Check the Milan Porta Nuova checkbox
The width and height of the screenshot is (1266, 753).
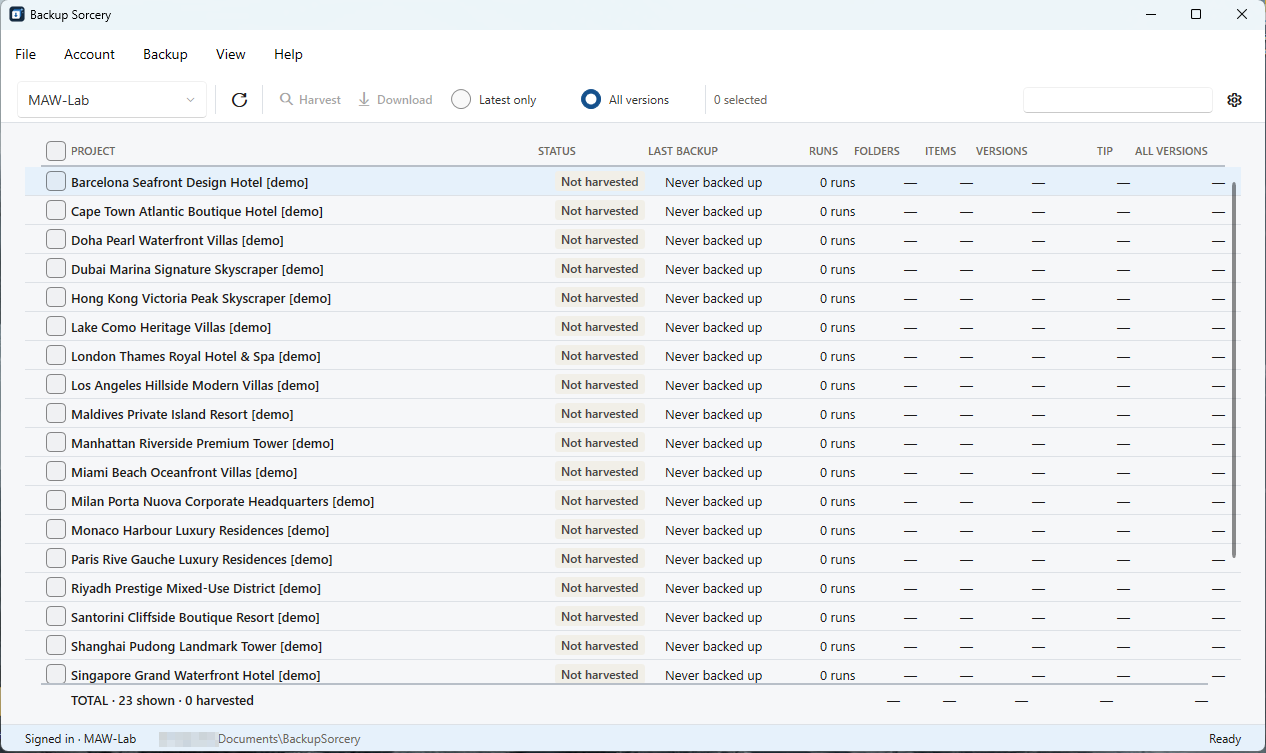[56, 501]
